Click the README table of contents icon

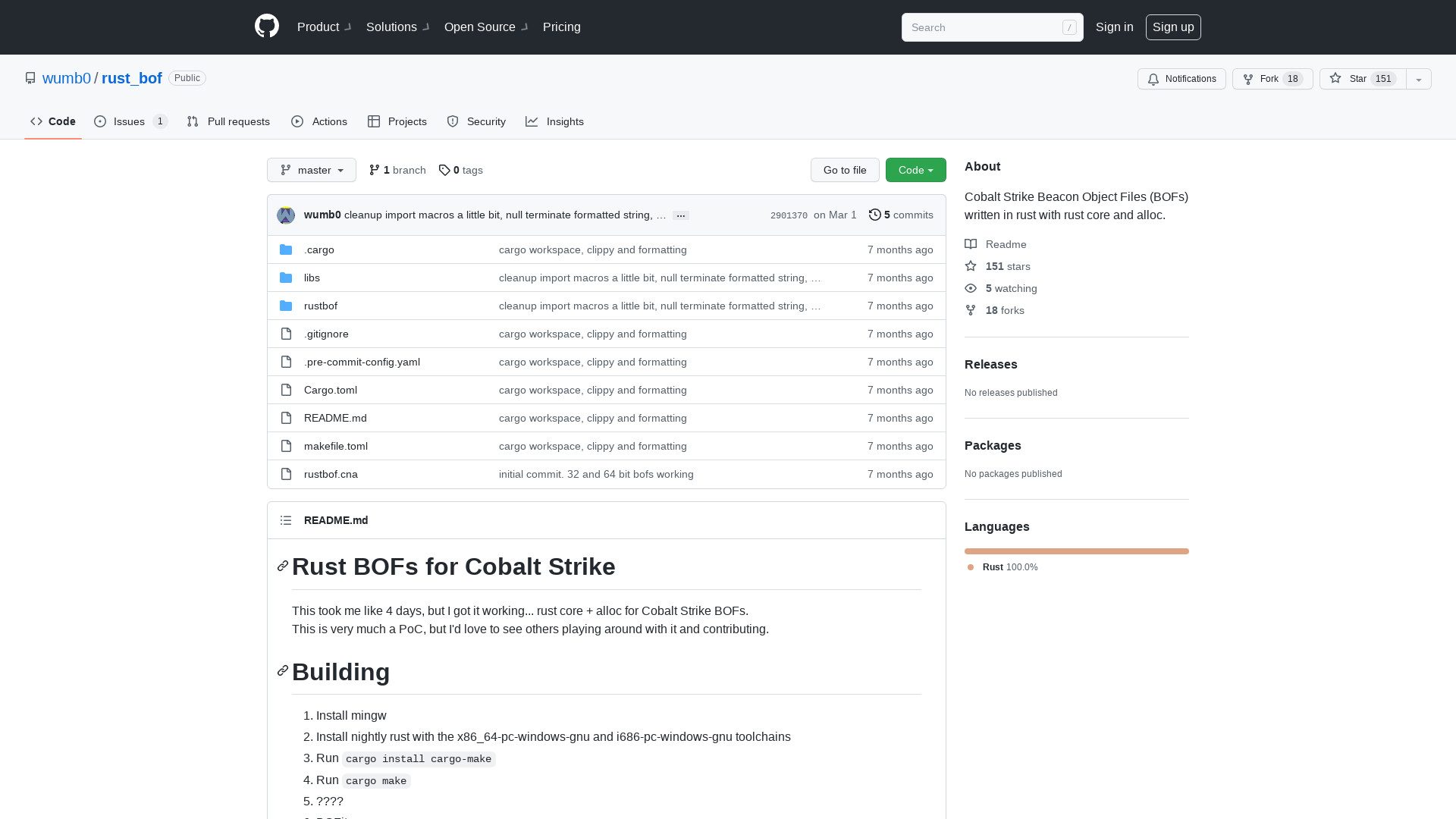pos(286,520)
